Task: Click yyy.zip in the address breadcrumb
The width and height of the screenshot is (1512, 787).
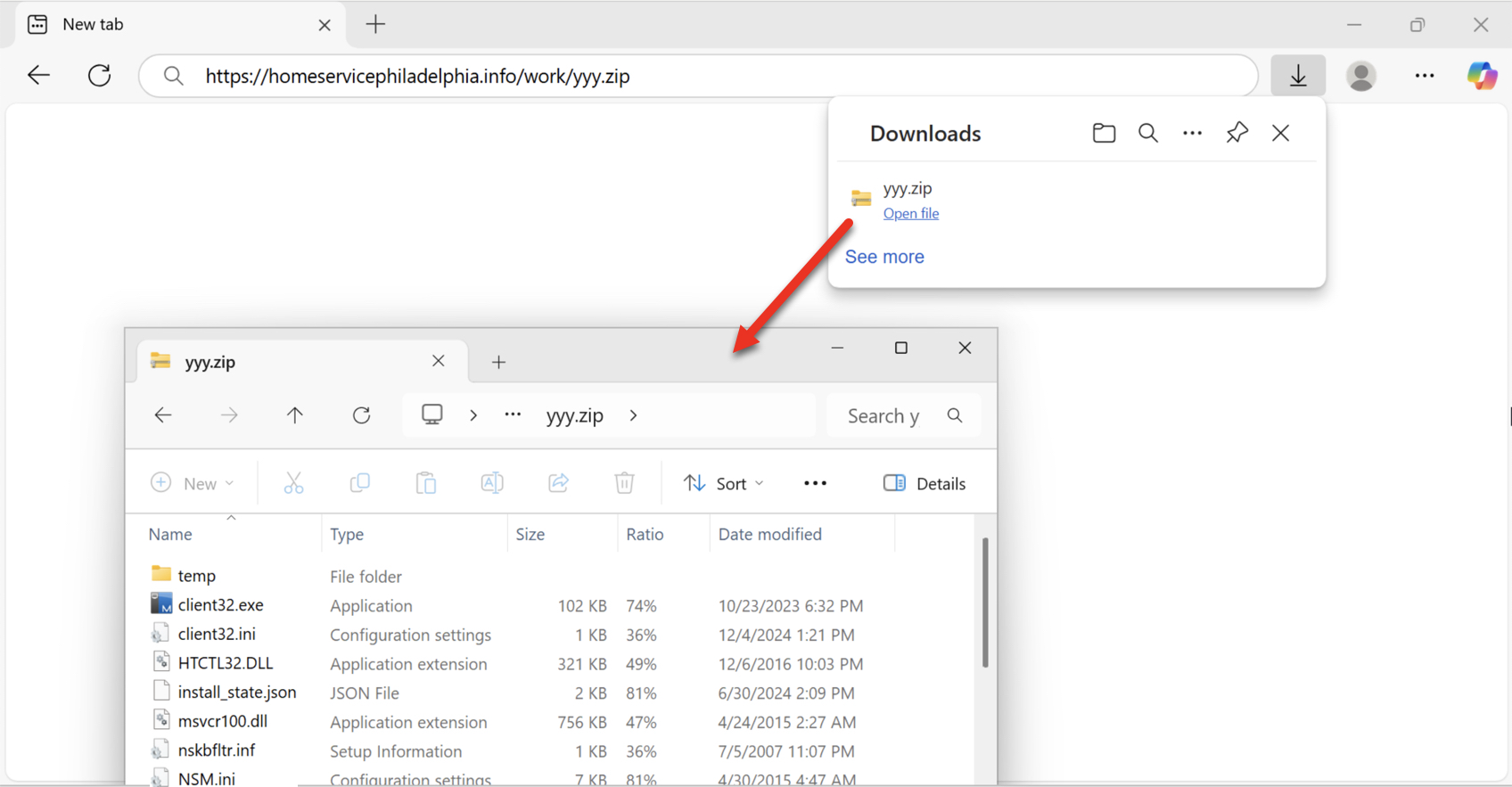Action: (574, 415)
